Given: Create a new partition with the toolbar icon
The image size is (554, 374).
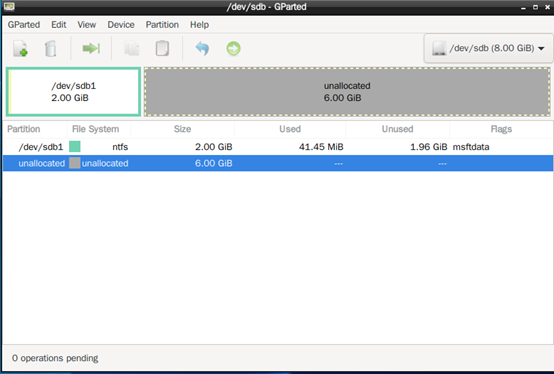Looking at the screenshot, I should (x=20, y=48).
